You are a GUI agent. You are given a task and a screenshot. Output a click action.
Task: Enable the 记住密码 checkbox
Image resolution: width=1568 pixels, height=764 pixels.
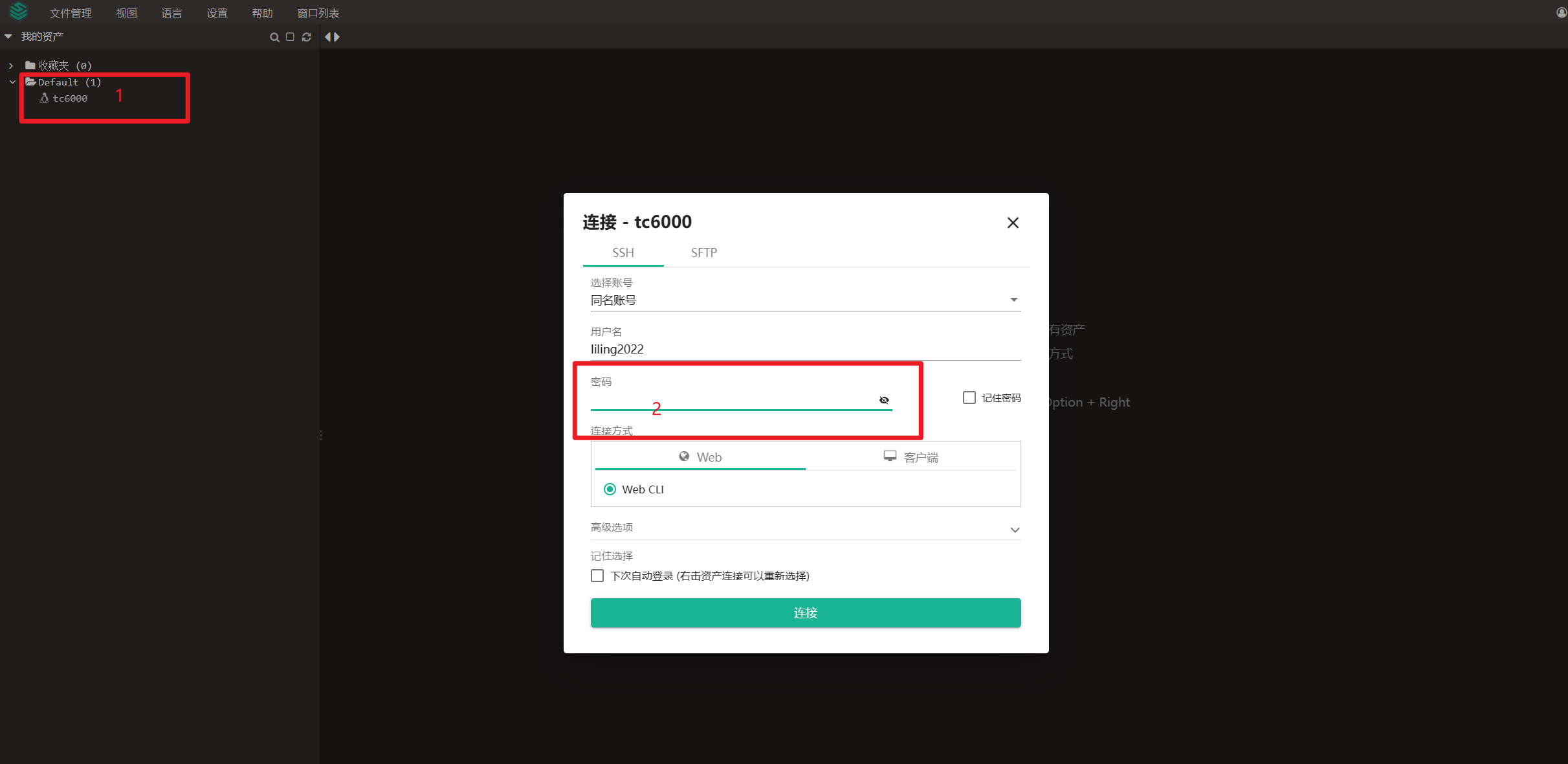pyautogui.click(x=969, y=398)
